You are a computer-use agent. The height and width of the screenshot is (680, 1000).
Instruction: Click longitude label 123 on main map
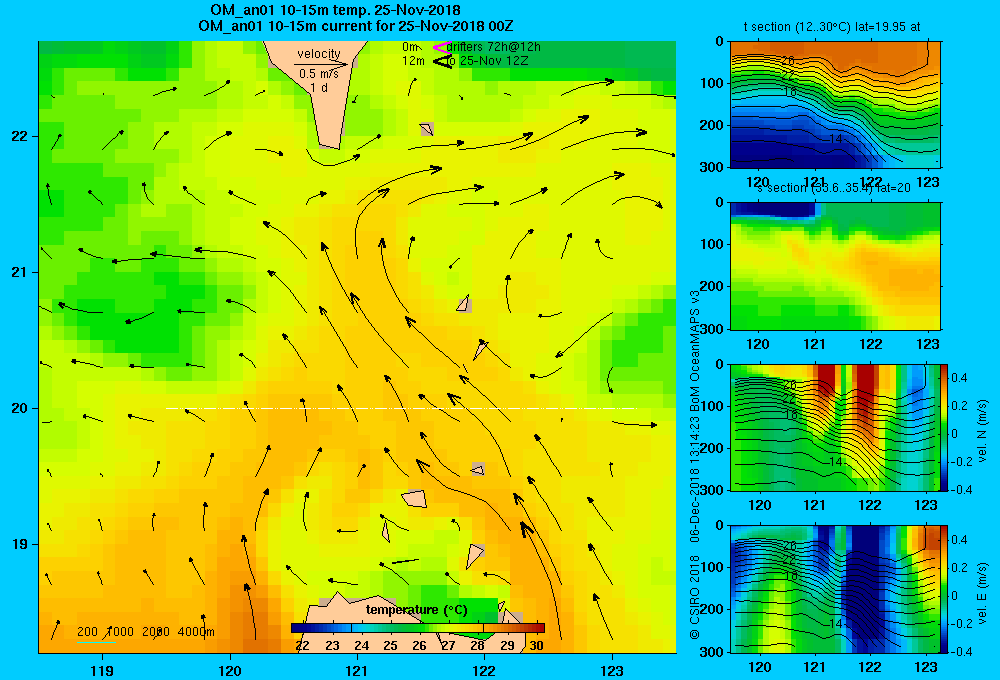point(612,670)
